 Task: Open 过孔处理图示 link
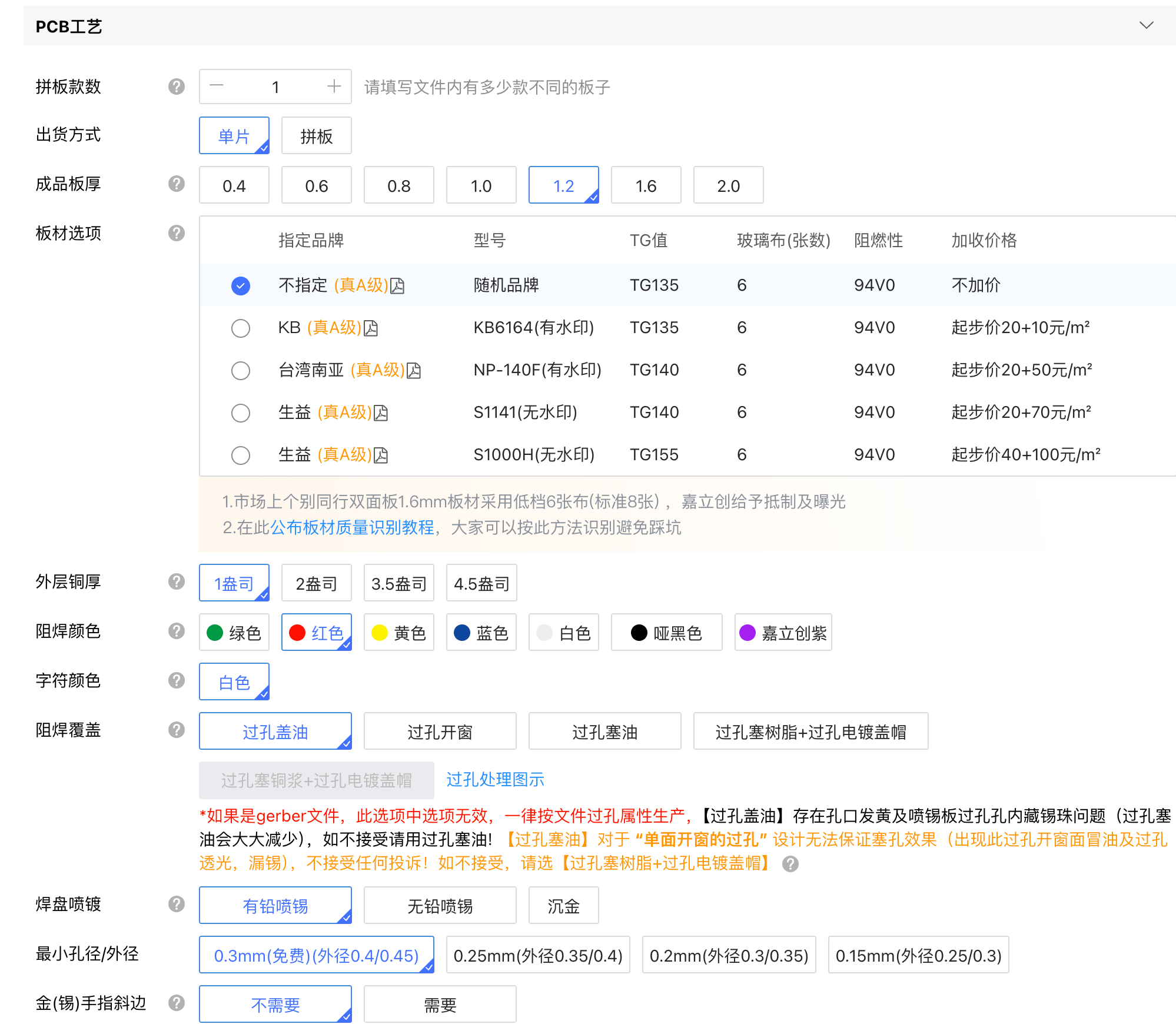tap(495, 779)
